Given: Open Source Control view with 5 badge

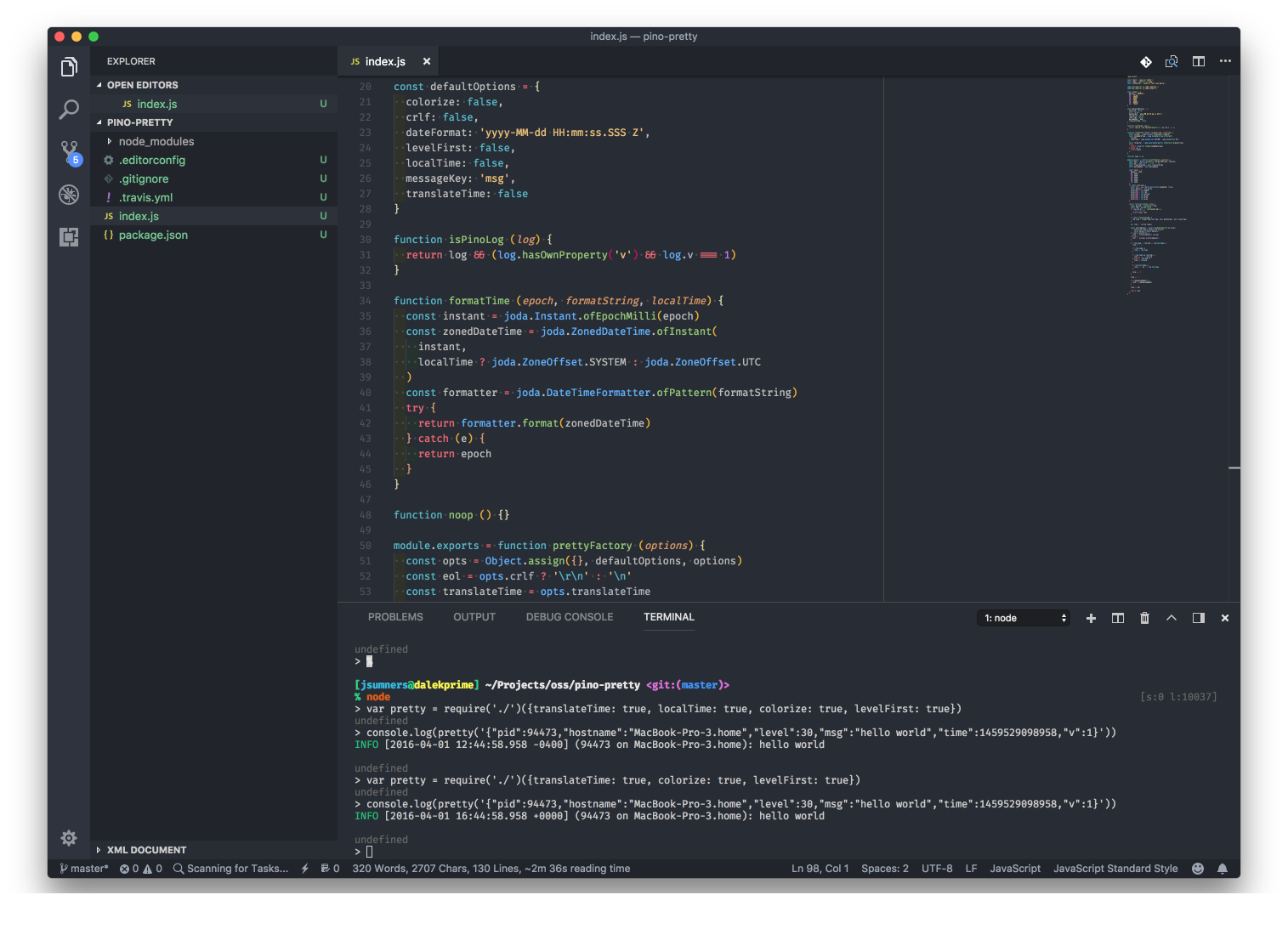Looking at the screenshot, I should [x=70, y=153].
